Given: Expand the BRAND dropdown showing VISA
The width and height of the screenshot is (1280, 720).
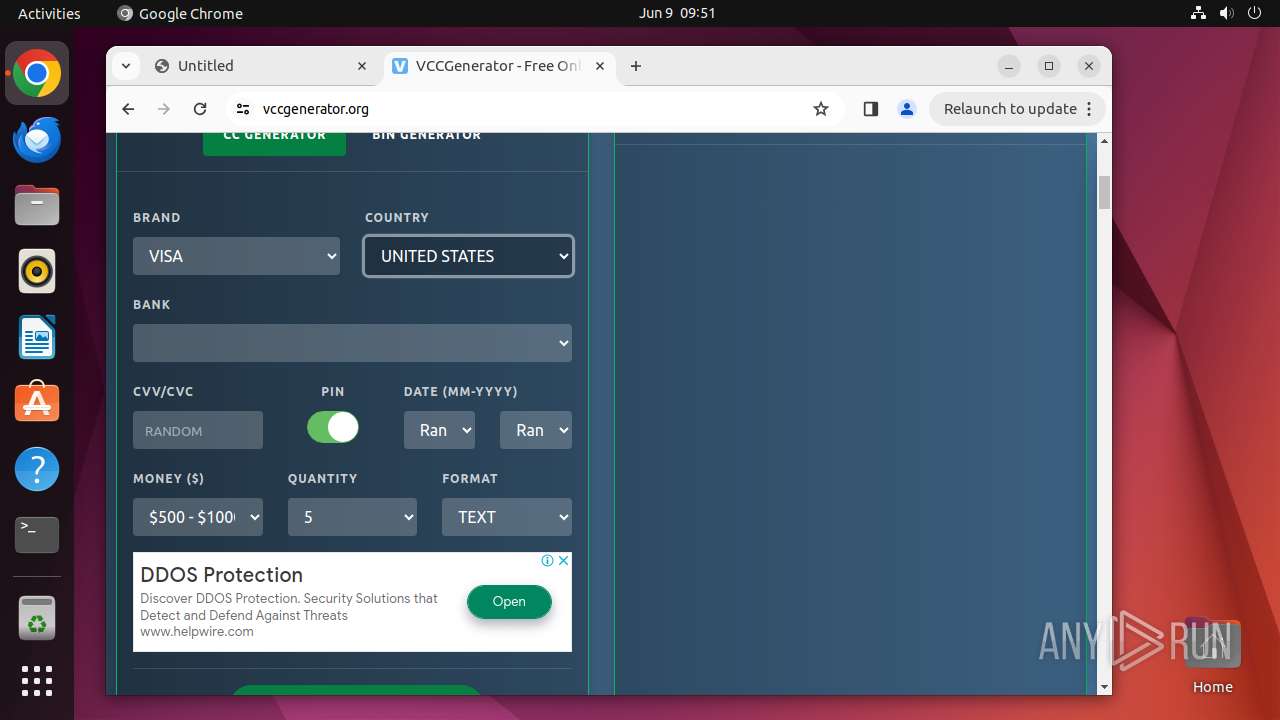Looking at the screenshot, I should point(236,256).
